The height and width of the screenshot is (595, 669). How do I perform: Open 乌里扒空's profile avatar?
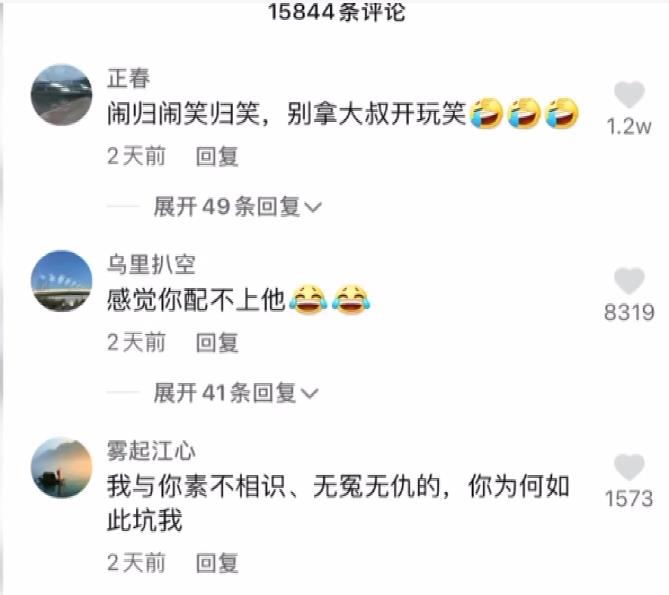[x=61, y=281]
